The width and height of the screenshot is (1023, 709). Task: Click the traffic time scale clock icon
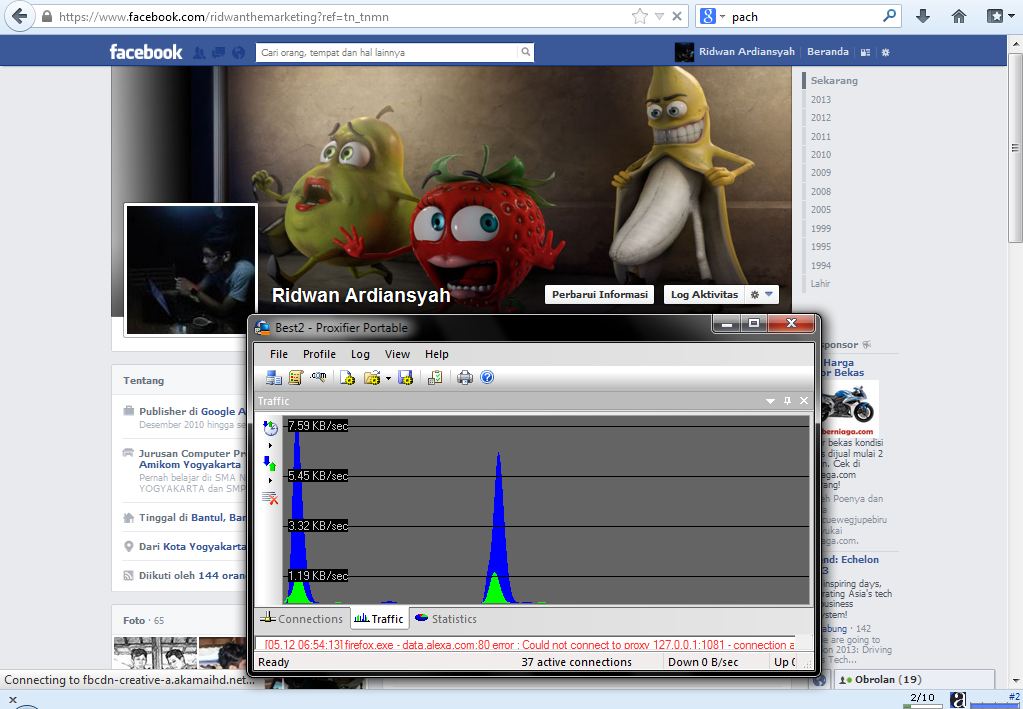(x=270, y=428)
